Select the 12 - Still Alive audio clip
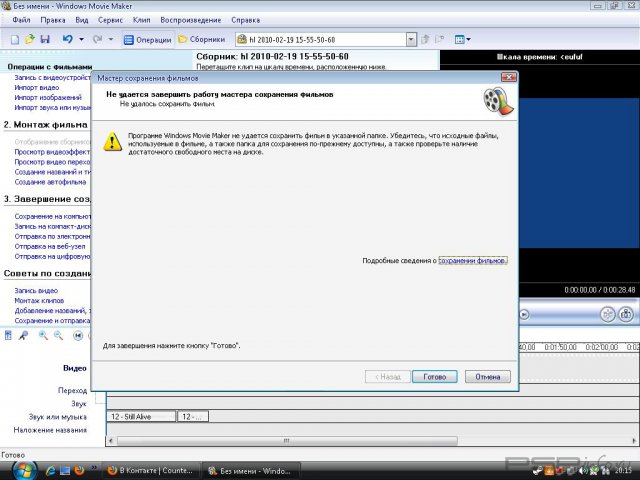The image size is (640, 480). (140, 416)
